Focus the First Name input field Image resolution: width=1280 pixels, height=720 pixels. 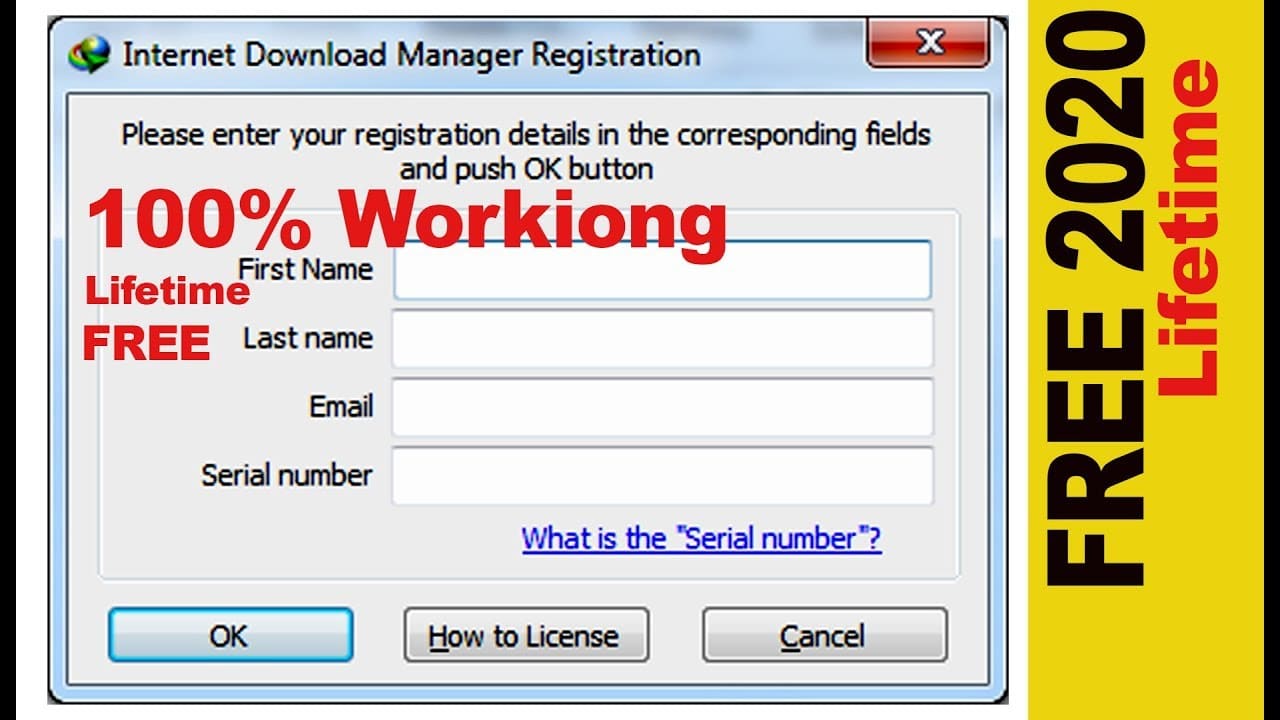(663, 270)
